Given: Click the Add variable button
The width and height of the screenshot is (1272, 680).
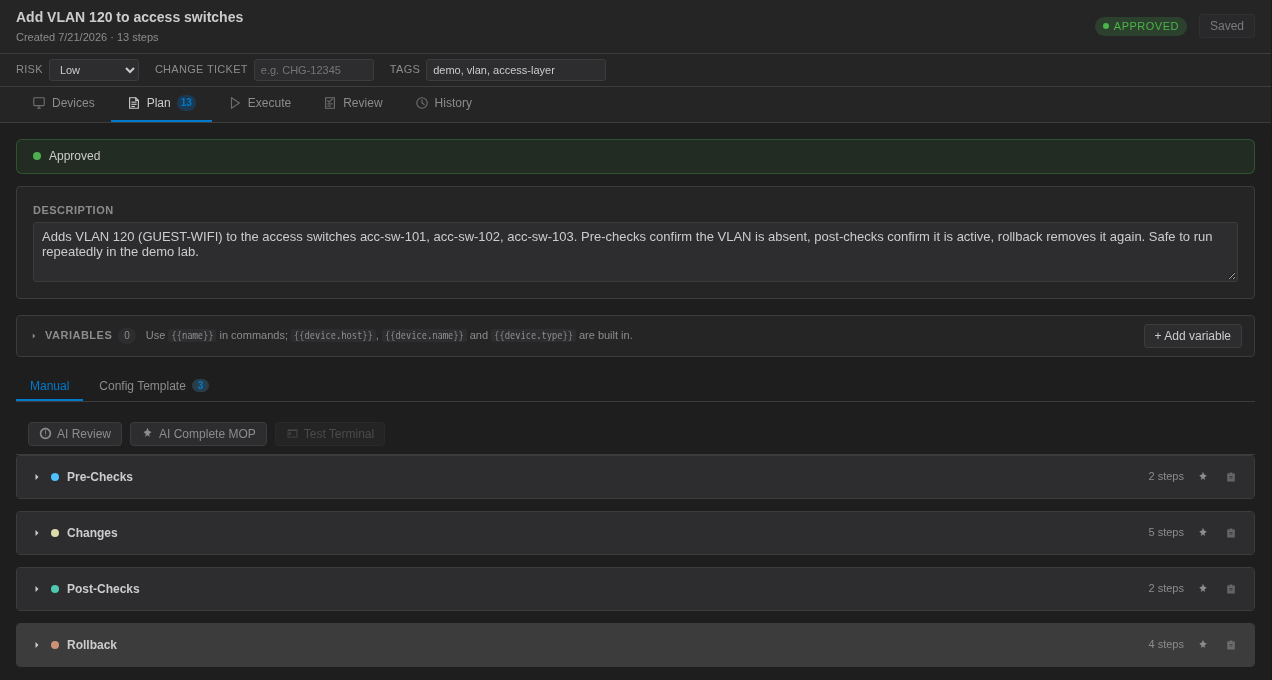Looking at the screenshot, I should point(1193,336).
